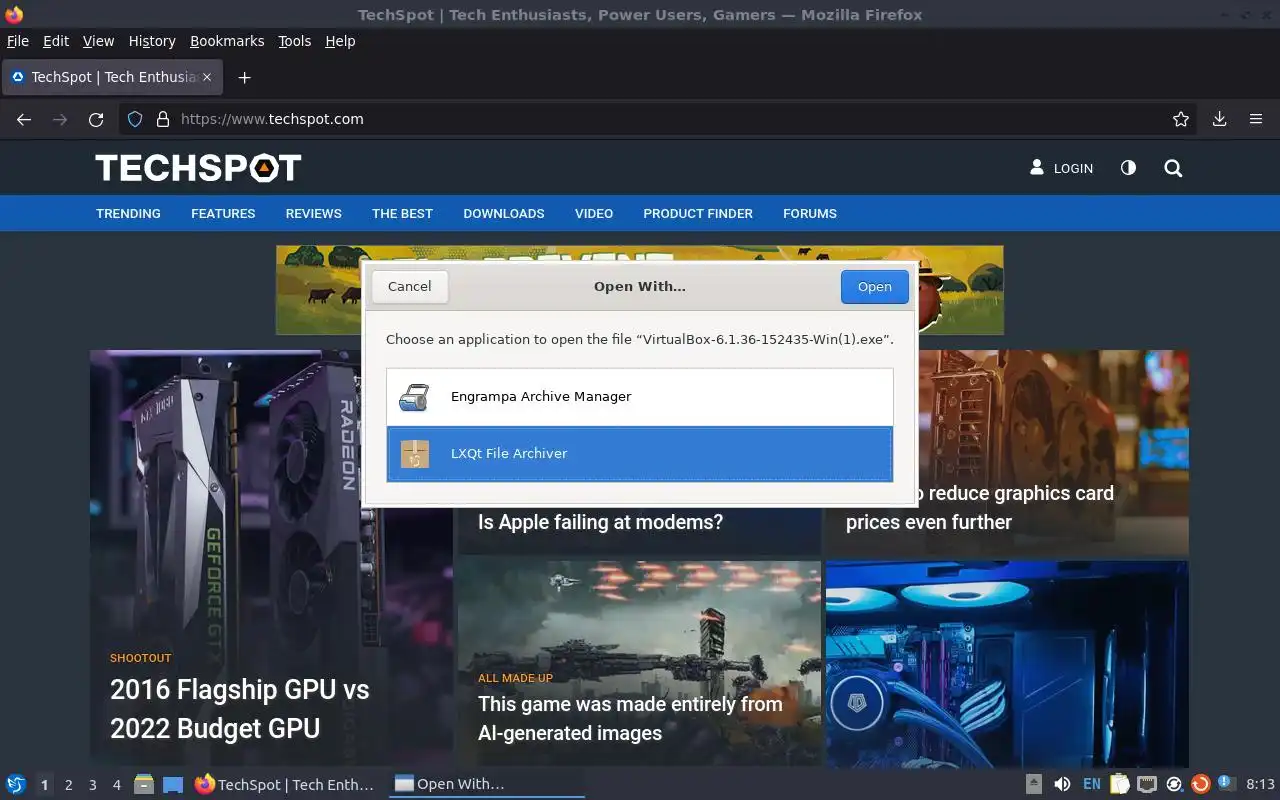Open the REVIEWS navigation item
The width and height of the screenshot is (1280, 800).
click(313, 214)
